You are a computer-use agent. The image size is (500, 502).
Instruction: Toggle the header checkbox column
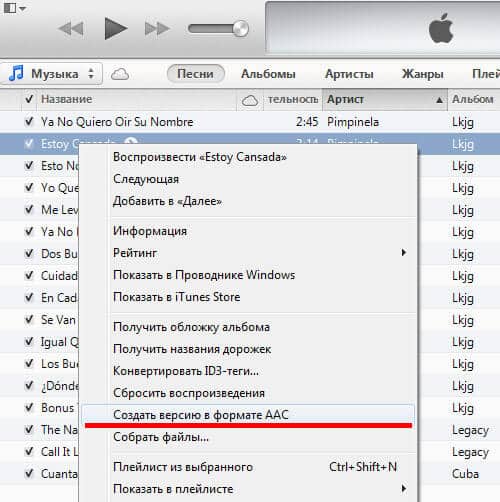(x=29, y=99)
